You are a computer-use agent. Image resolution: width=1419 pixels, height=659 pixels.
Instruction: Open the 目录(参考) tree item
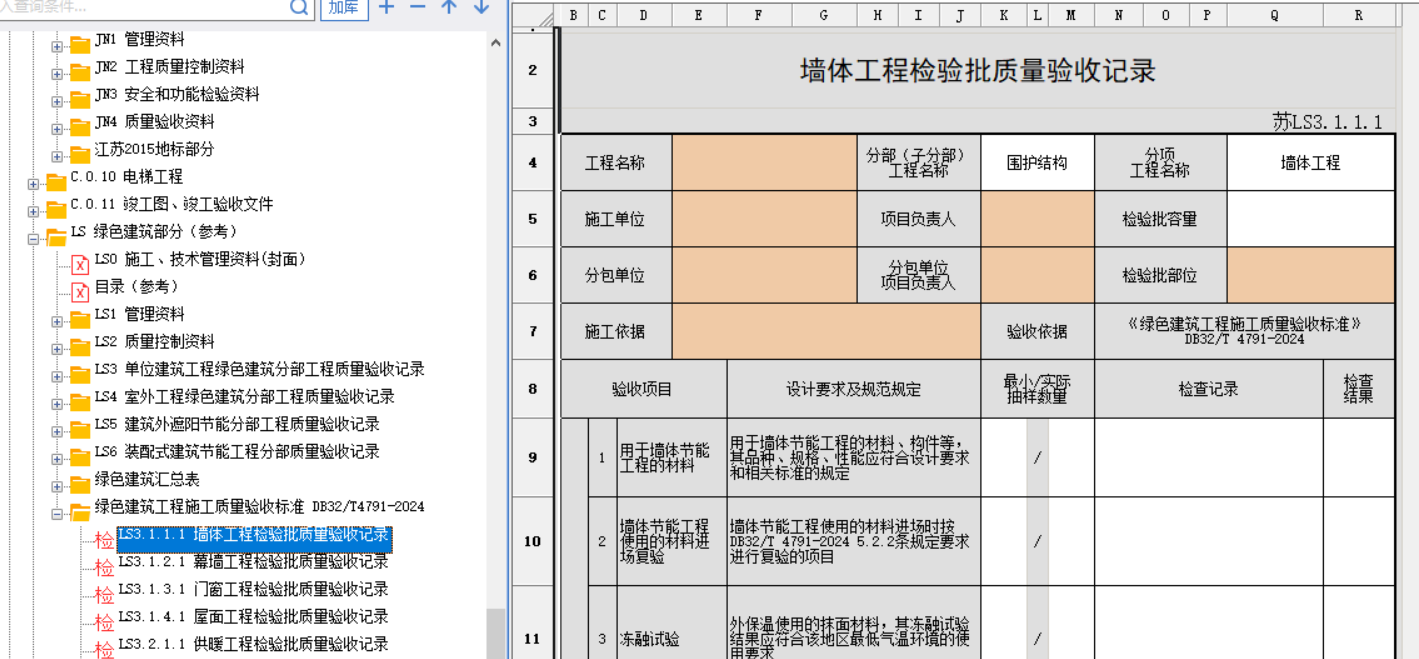[x=136, y=286]
